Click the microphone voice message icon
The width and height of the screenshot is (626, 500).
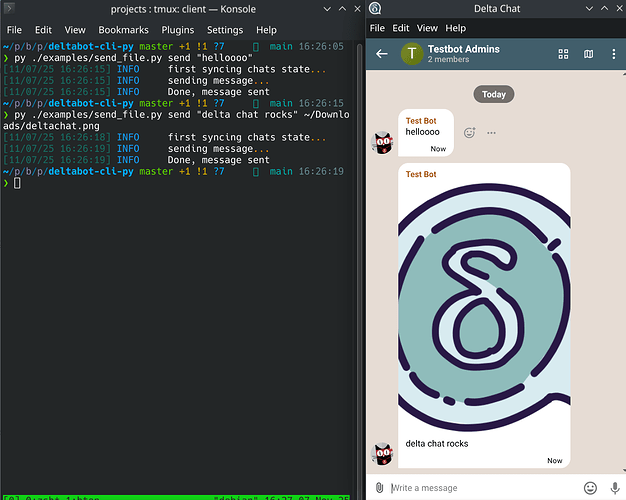pyautogui.click(x=614, y=488)
